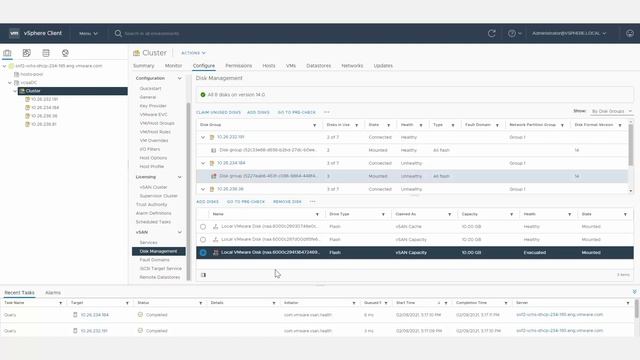This screenshot has height=360, width=640.
Task: Select hosts-pool in the tree
Action: tap(31, 74)
